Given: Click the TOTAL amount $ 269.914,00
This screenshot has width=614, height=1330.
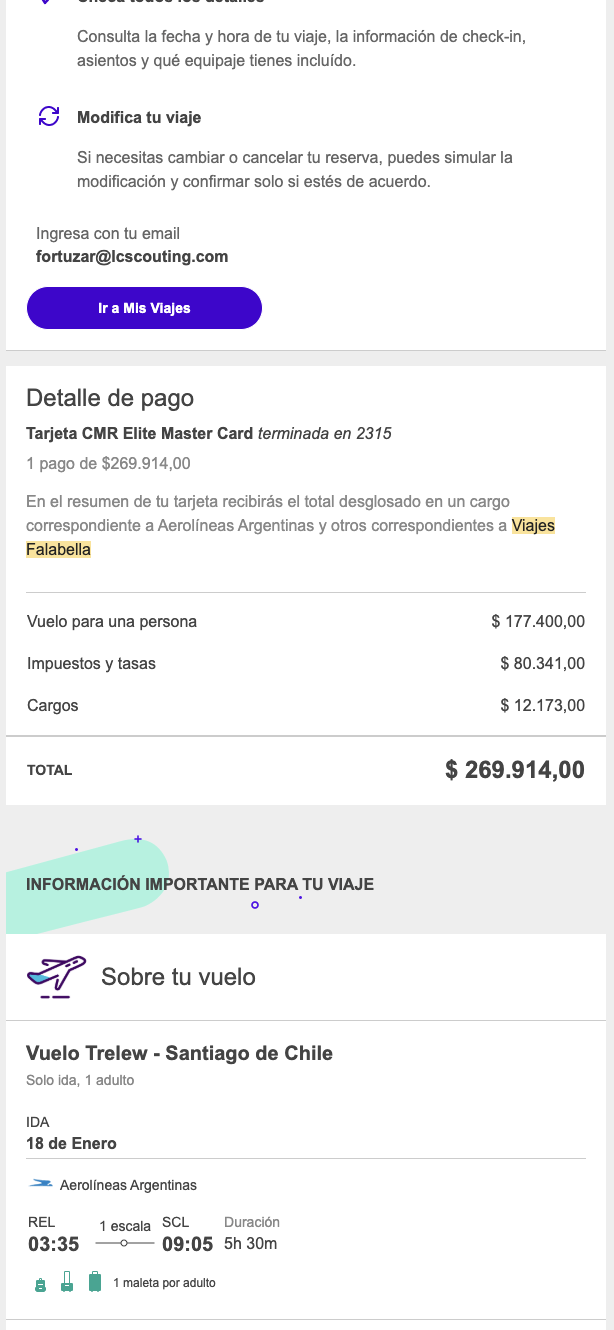Looking at the screenshot, I should point(514,770).
